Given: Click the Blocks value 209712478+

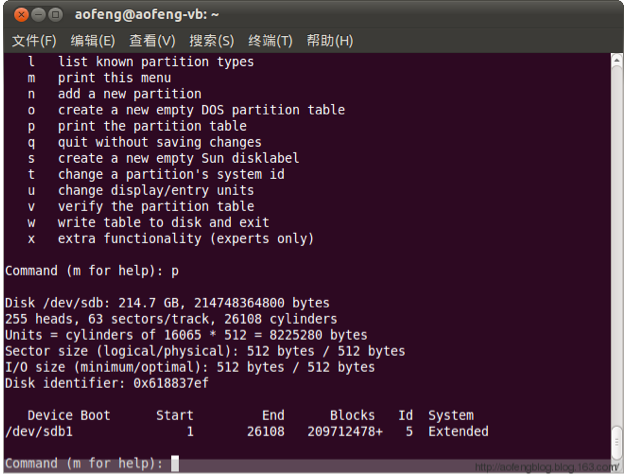Looking at the screenshot, I should coord(345,431).
